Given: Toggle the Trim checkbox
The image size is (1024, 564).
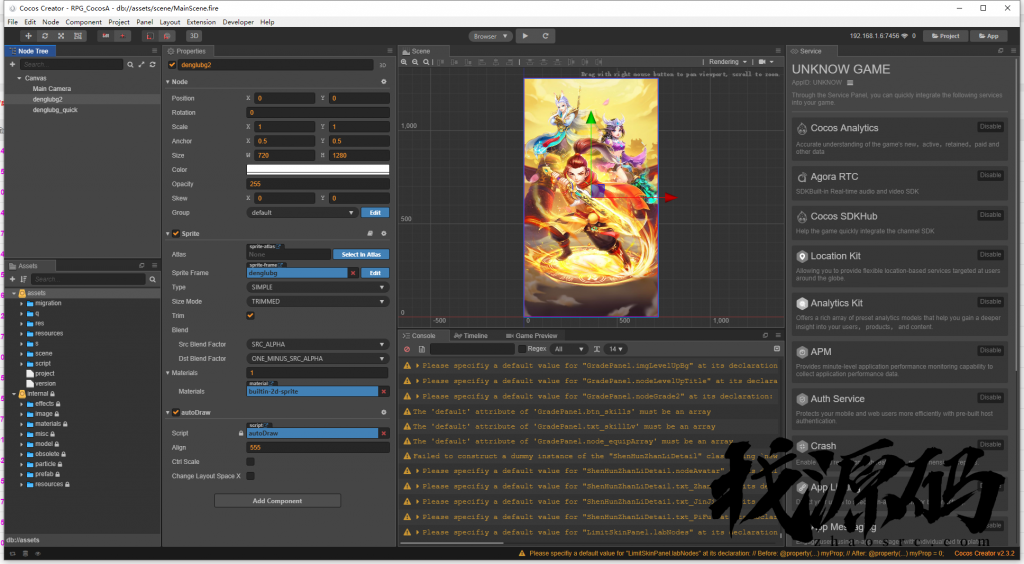Looking at the screenshot, I should pos(250,316).
